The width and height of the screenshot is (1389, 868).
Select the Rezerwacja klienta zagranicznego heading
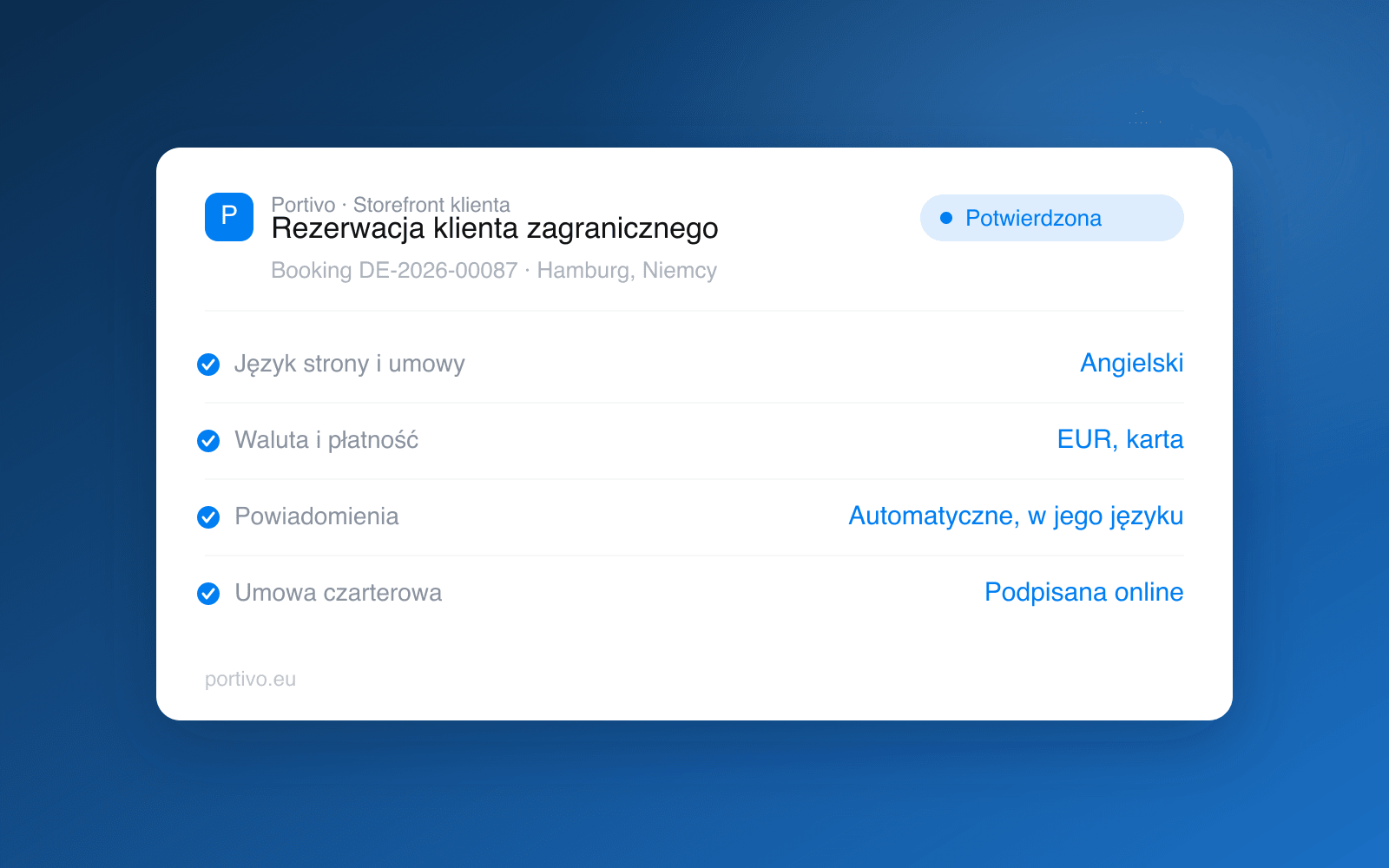coord(495,228)
